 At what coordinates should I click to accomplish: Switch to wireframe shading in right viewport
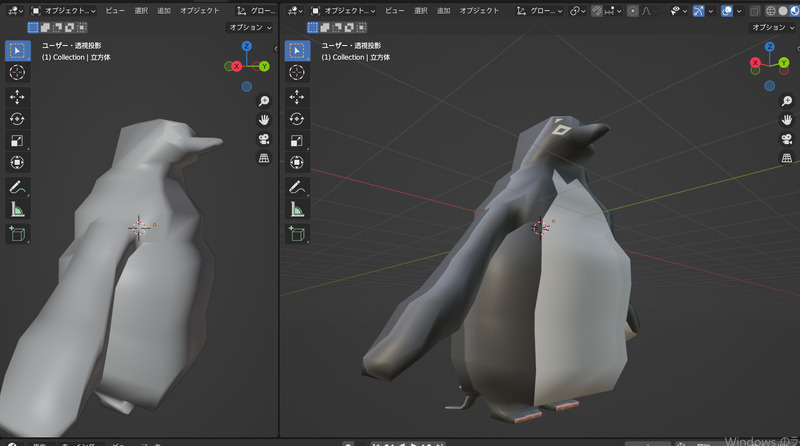(771, 11)
